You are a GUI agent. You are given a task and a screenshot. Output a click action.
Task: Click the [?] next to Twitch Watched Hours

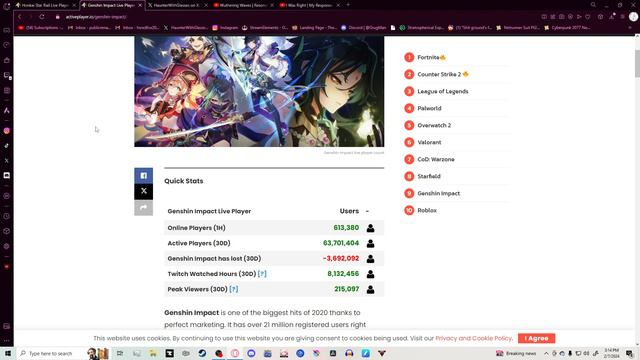[262, 274]
